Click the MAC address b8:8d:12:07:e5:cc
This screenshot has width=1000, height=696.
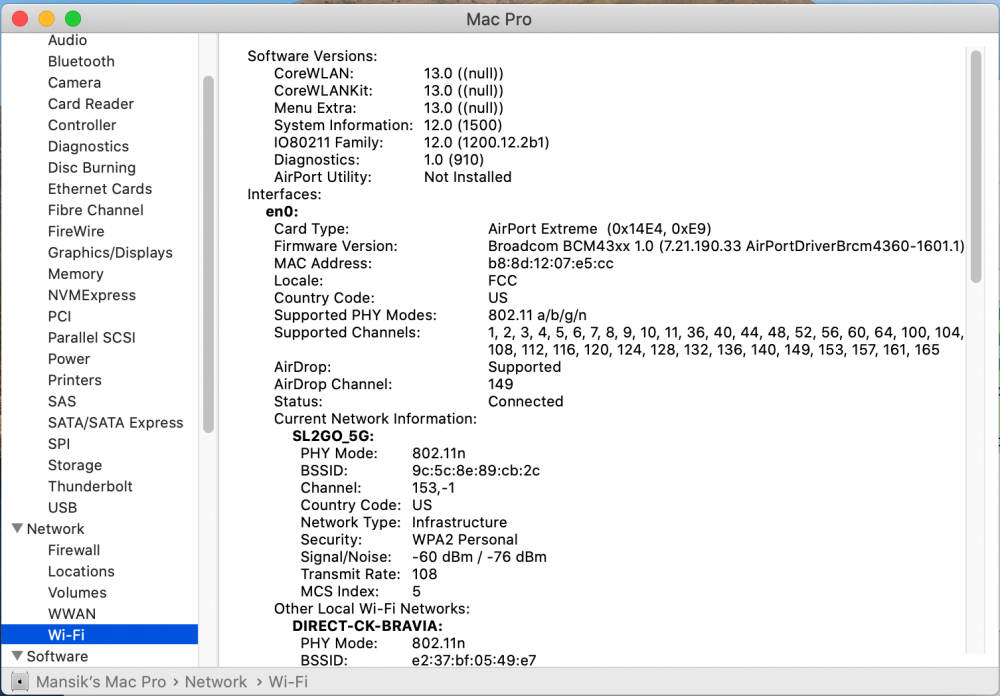click(550, 263)
